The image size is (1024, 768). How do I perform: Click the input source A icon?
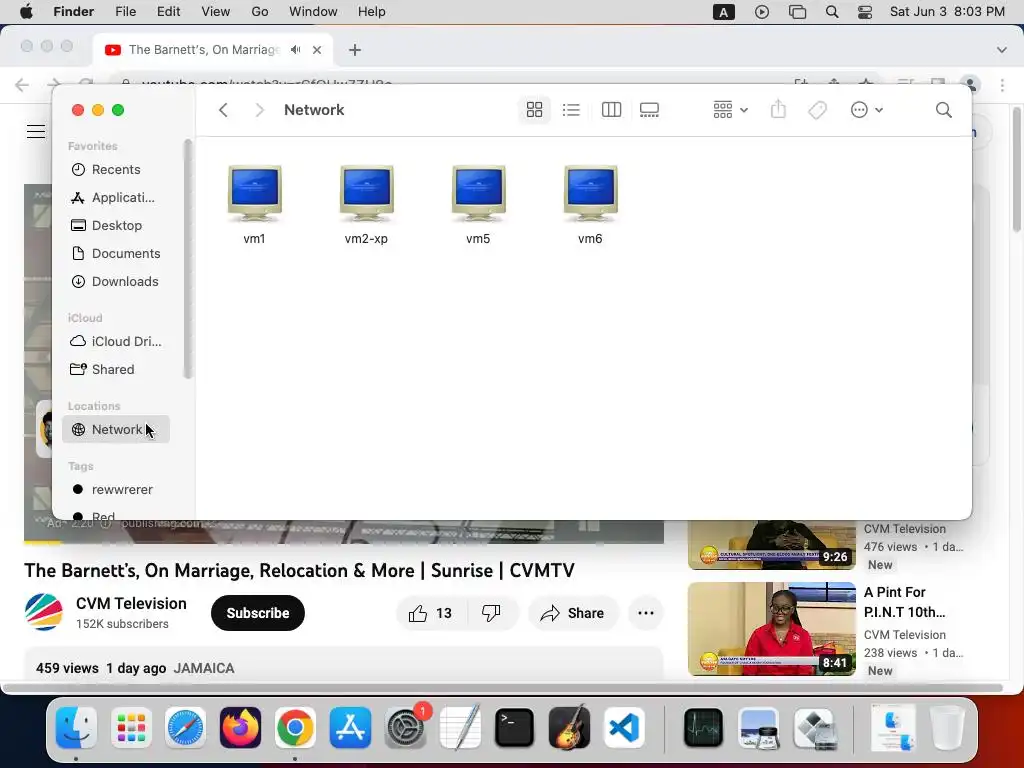coord(724,12)
